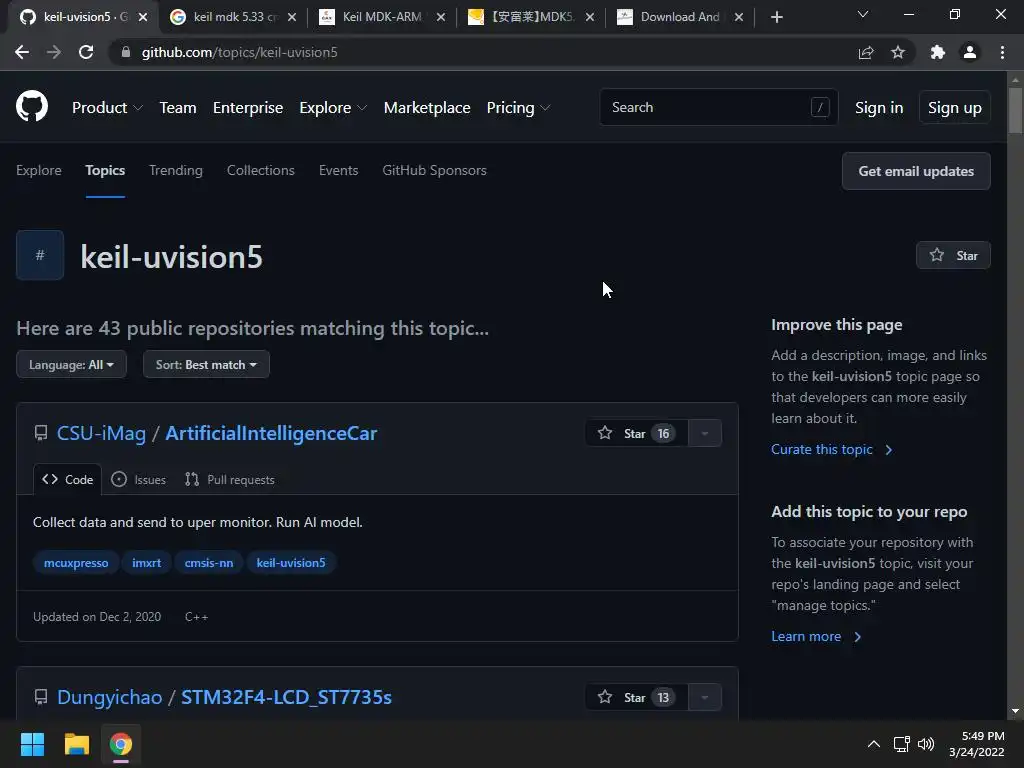Viewport: 1024px width, 768px height.
Task: Open File Explorer from taskbar
Action: point(76,744)
